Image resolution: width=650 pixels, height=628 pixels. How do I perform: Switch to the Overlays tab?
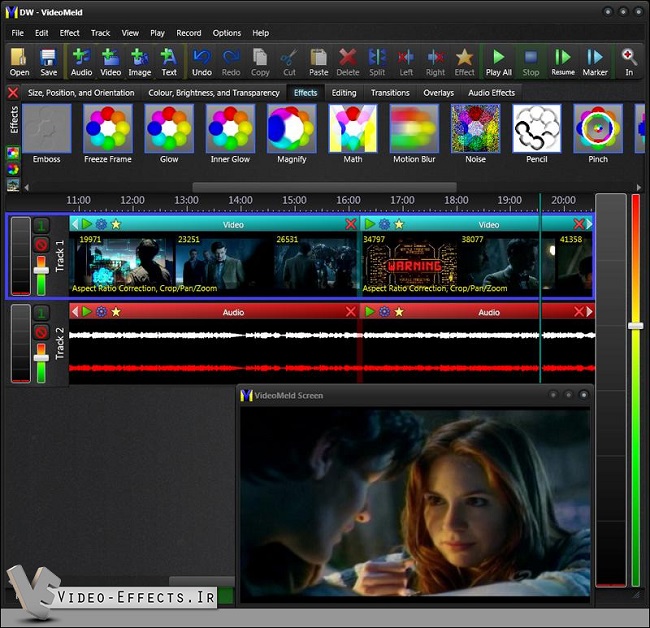(439, 93)
